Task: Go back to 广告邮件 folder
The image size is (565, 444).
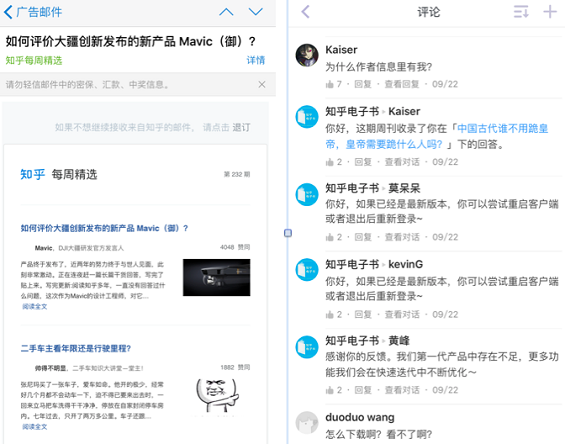Action: [x=33, y=12]
